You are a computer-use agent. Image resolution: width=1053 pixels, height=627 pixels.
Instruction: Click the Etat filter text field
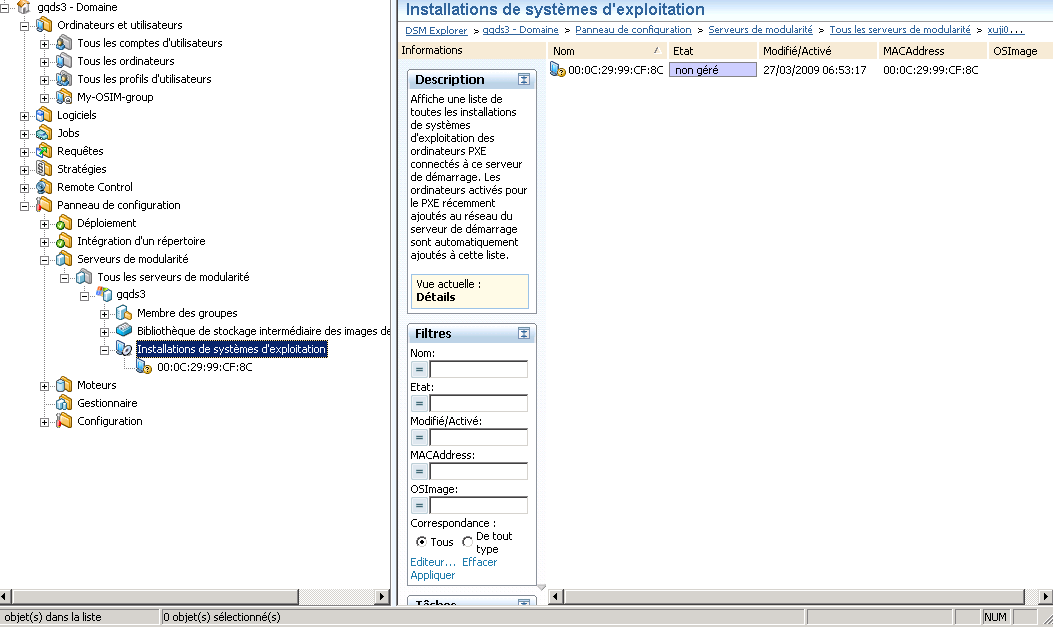479,403
